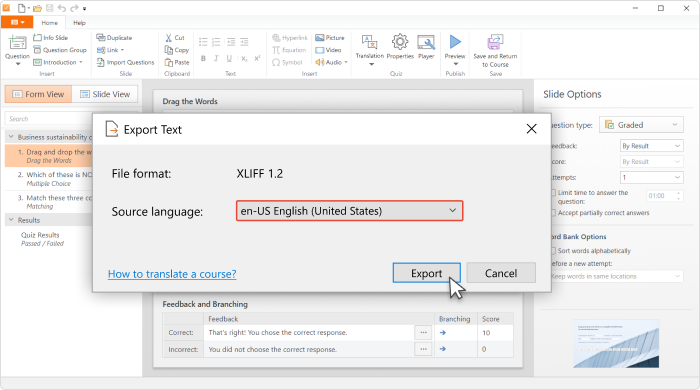The width and height of the screenshot is (700, 390).
Task: Enable Limit time to answer checkbox
Action: [x=554, y=193]
